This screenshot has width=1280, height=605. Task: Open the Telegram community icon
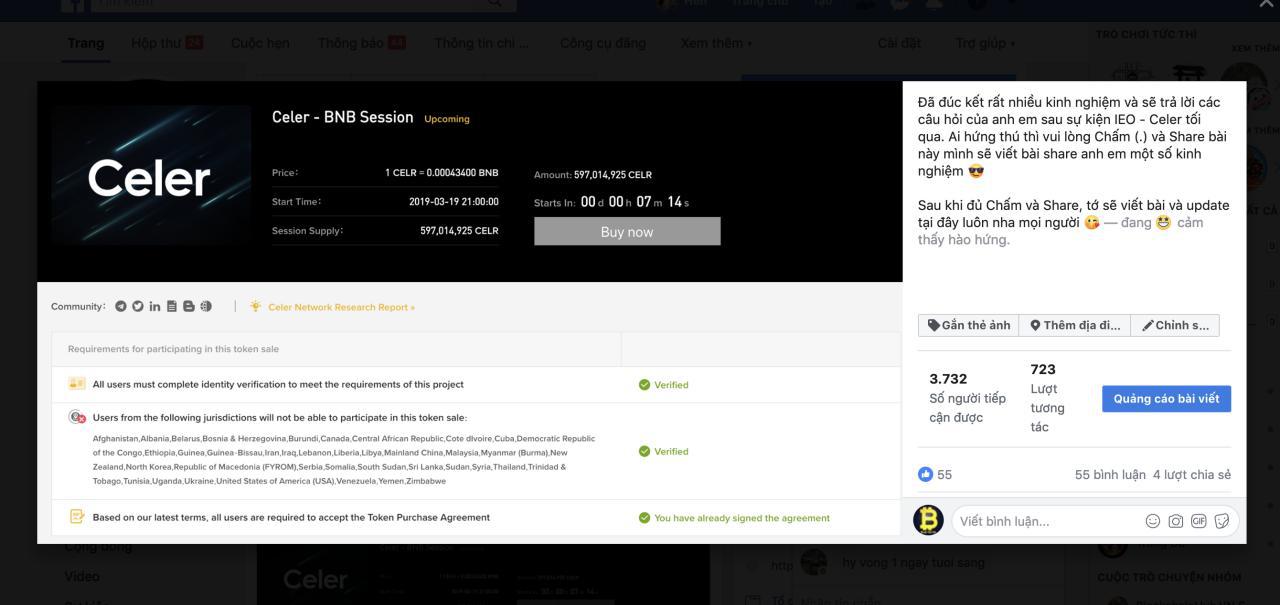click(x=121, y=307)
